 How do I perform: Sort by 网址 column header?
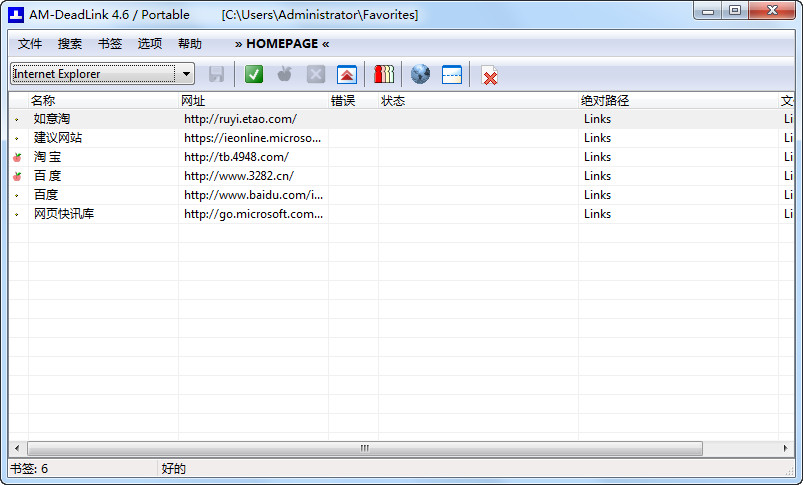(253, 101)
